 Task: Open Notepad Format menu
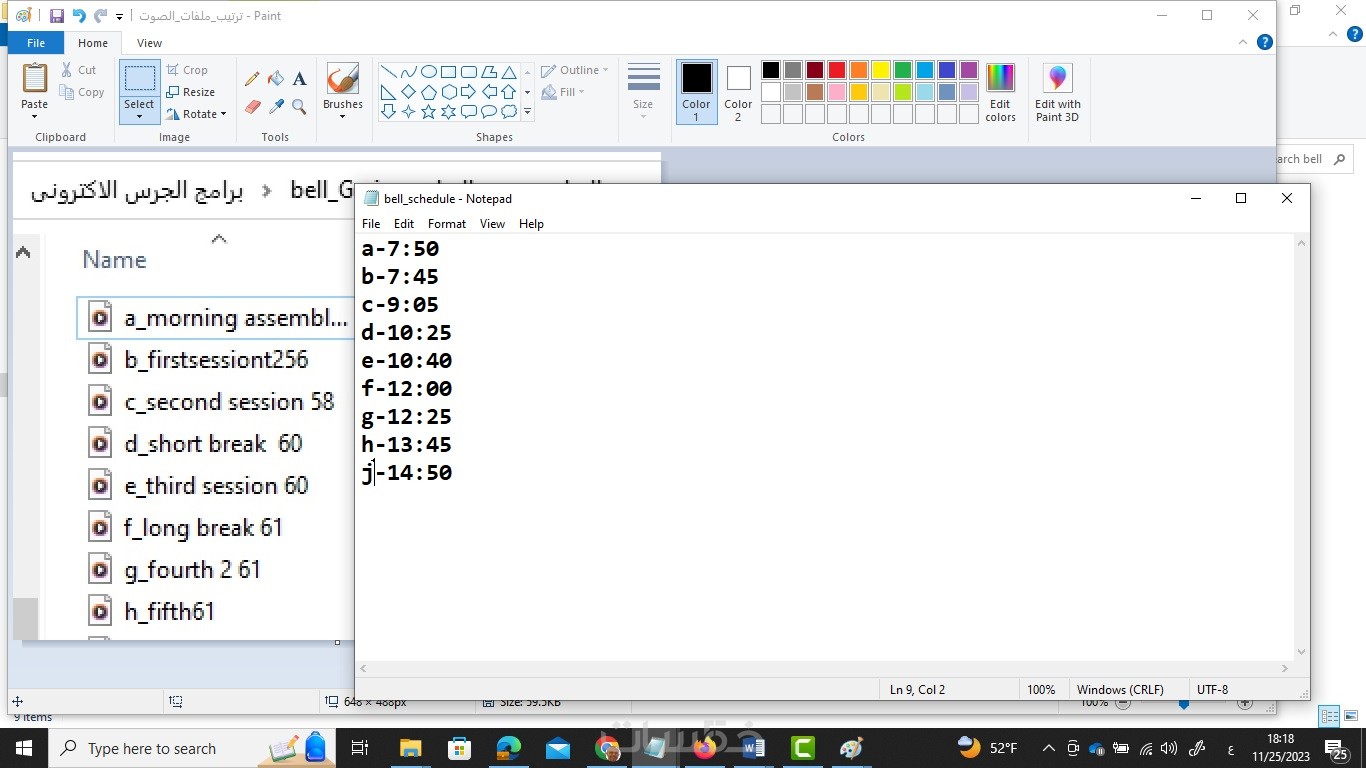(x=447, y=224)
